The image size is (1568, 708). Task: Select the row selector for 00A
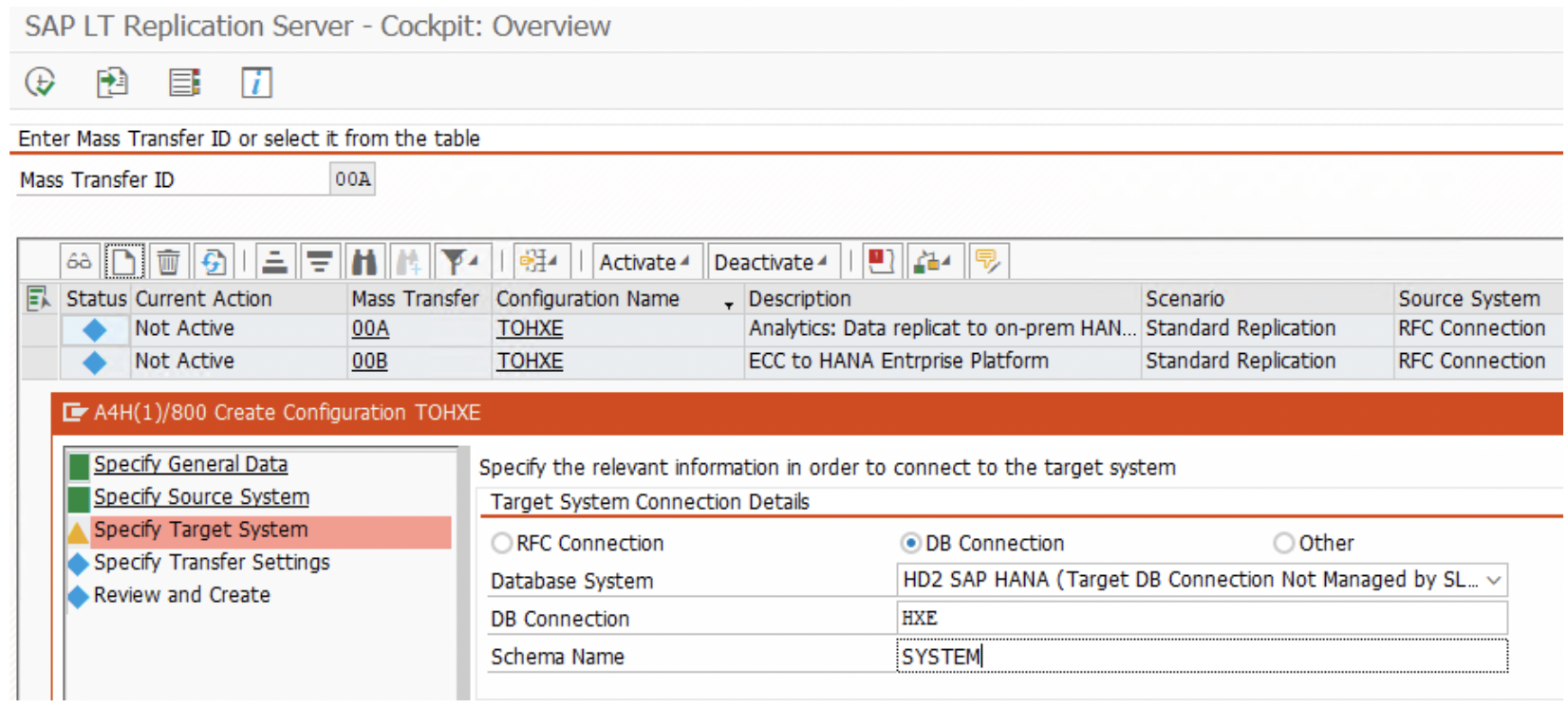point(38,330)
